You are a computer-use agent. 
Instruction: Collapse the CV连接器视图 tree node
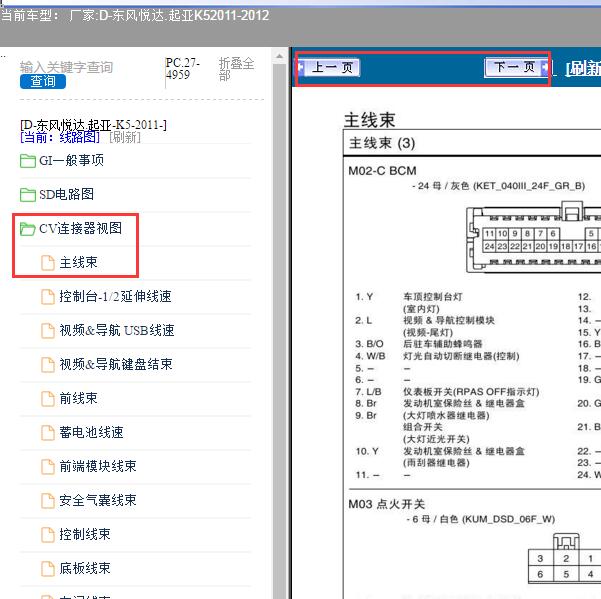point(80,229)
